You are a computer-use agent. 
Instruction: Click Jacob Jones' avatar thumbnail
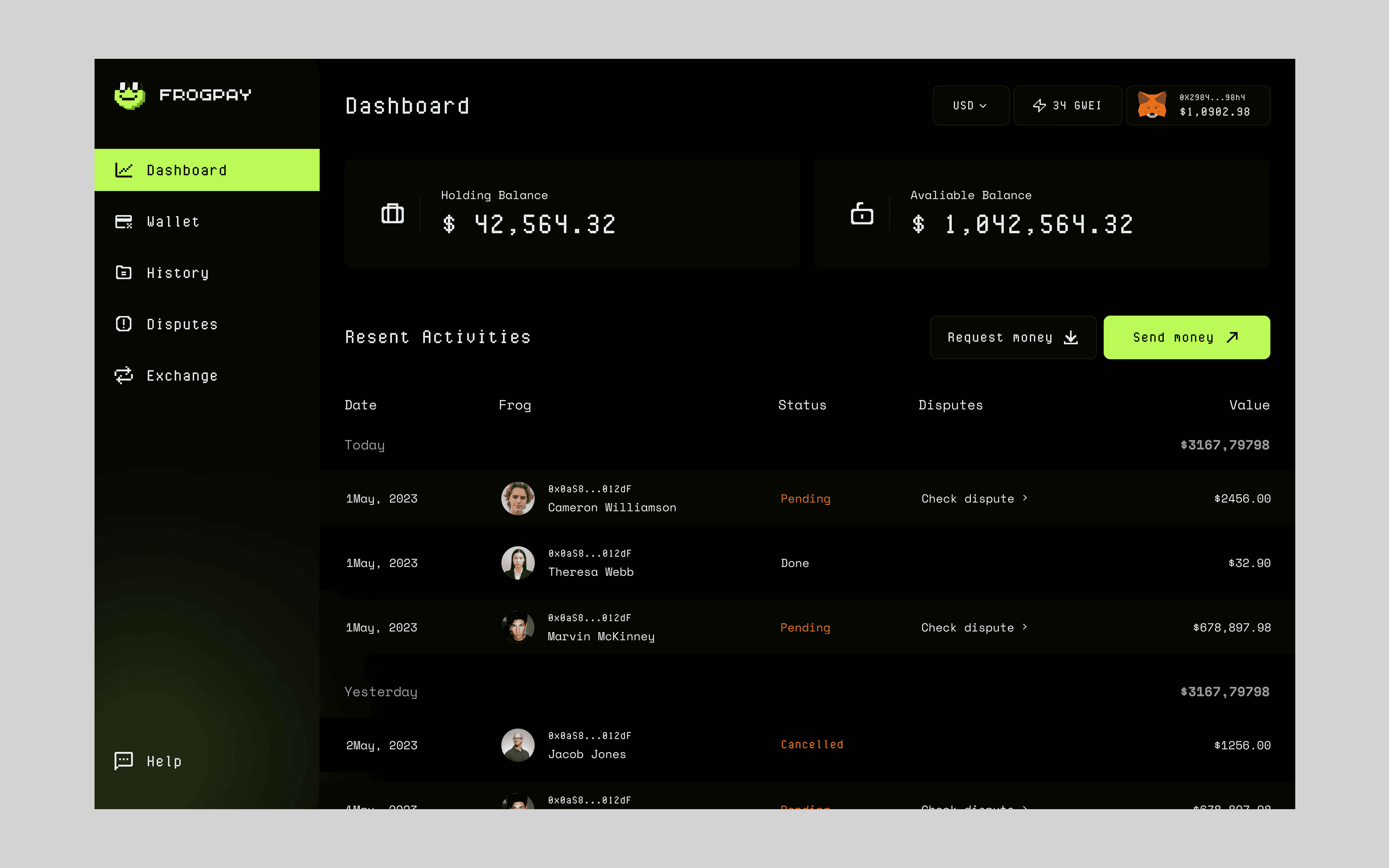[518, 745]
